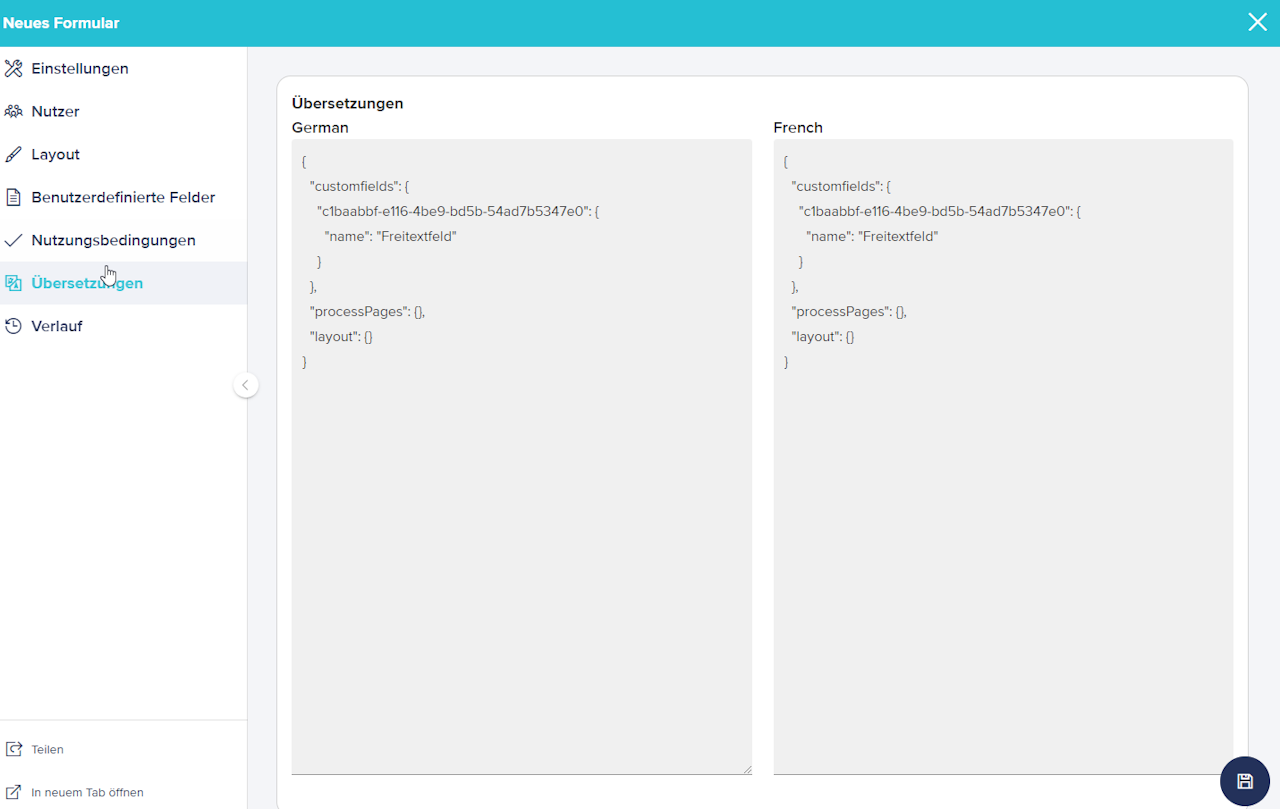Image resolution: width=1280 pixels, height=809 pixels.
Task: Click "name": "Freitextfeld" line in French JSON
Action: coord(872,237)
